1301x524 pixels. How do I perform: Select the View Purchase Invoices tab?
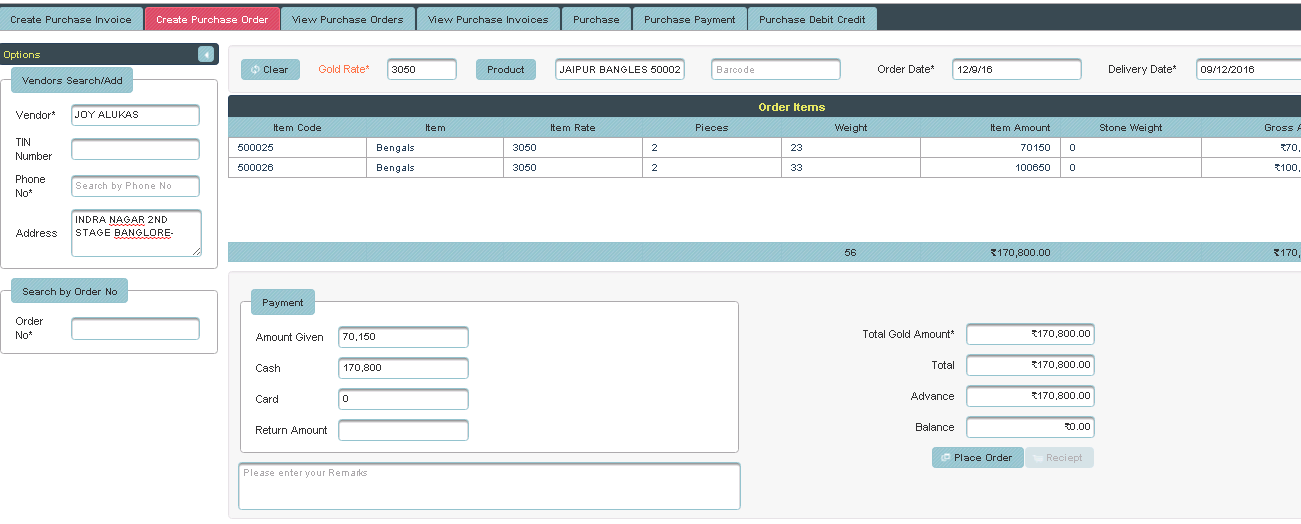click(x=488, y=19)
